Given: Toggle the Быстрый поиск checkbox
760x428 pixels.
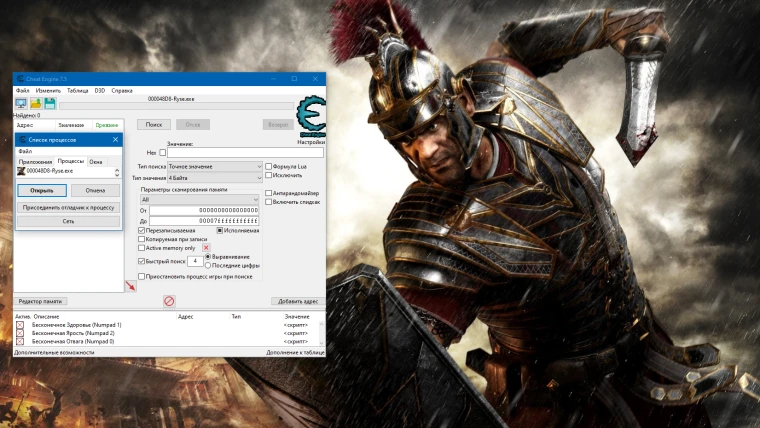Looking at the screenshot, I should click(142, 261).
